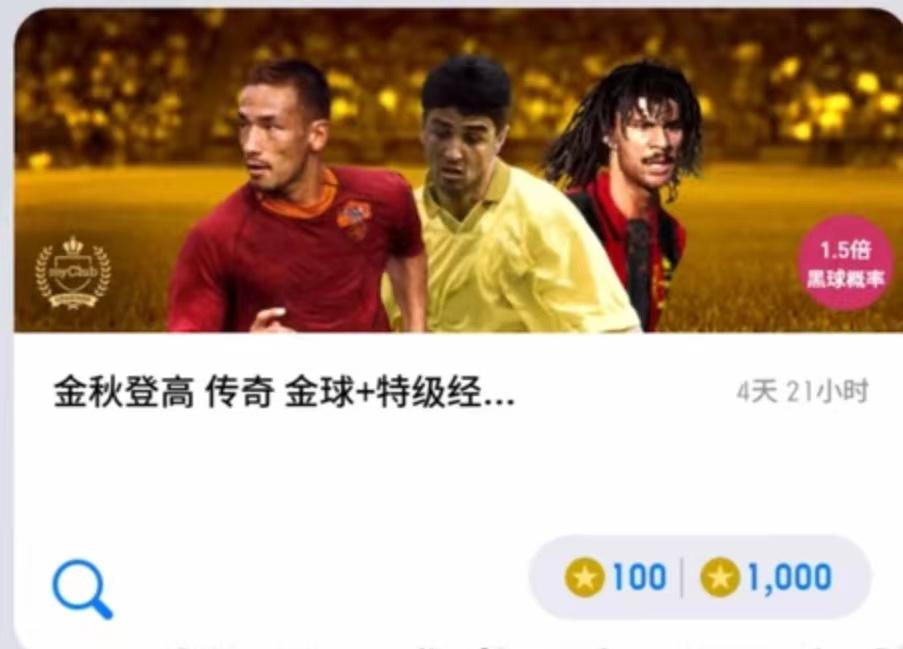The height and width of the screenshot is (649, 903).
Task: Draw once for 100 coins
Action: [615, 577]
